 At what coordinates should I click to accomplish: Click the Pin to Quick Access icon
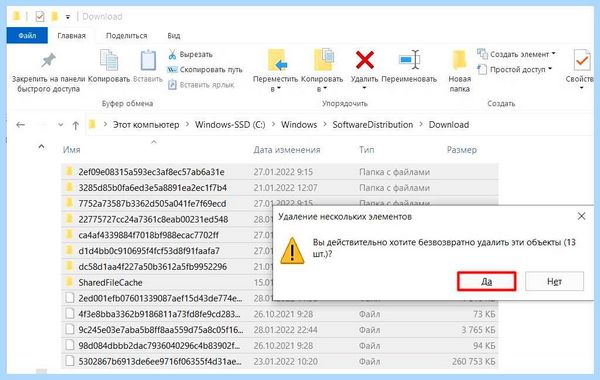49,60
